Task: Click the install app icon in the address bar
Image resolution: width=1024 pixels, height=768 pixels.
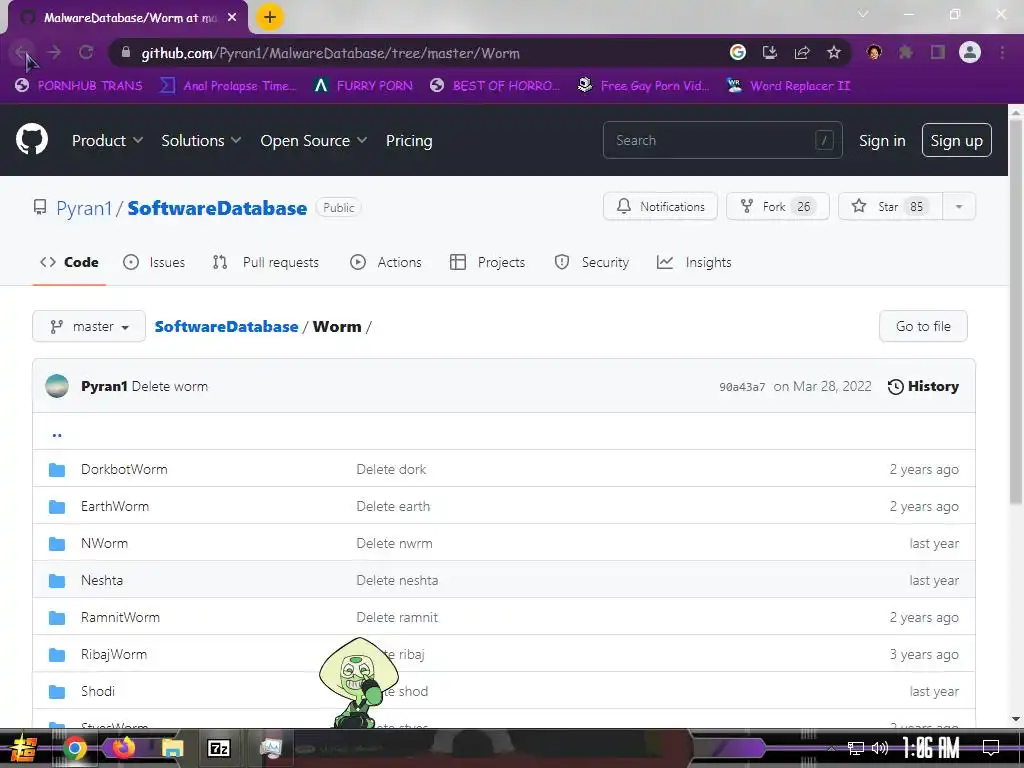Action: click(770, 52)
